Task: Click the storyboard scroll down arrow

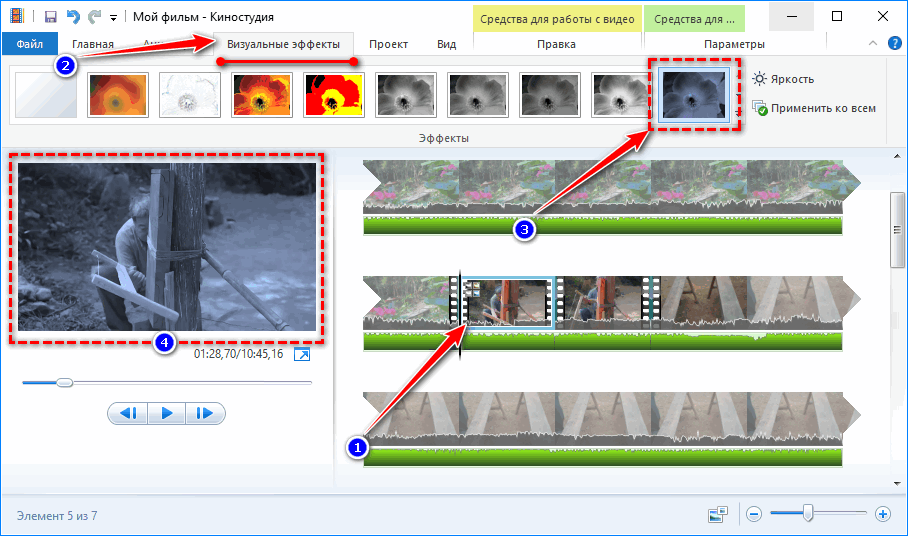Action: point(897,483)
